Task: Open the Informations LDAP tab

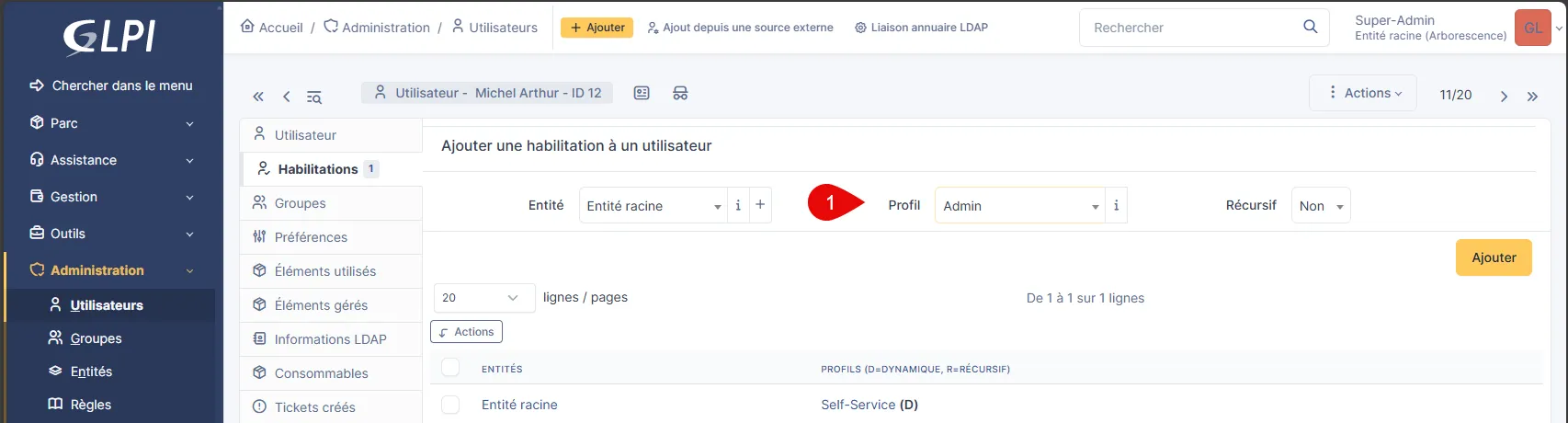Action: pos(331,339)
